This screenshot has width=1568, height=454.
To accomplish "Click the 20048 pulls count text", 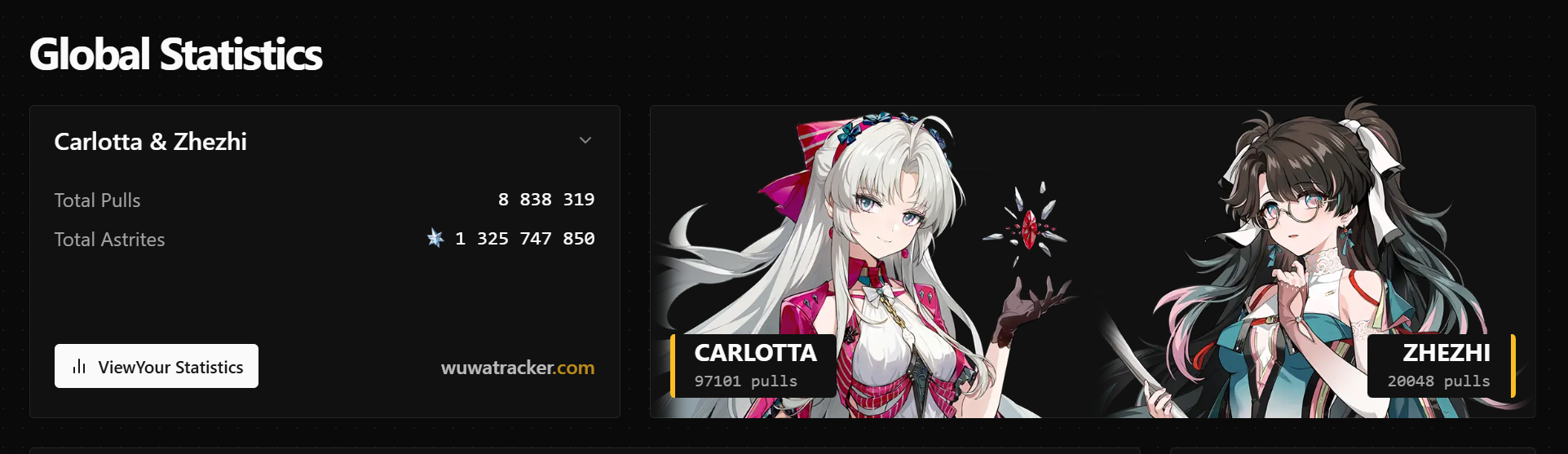I will 1439,381.
